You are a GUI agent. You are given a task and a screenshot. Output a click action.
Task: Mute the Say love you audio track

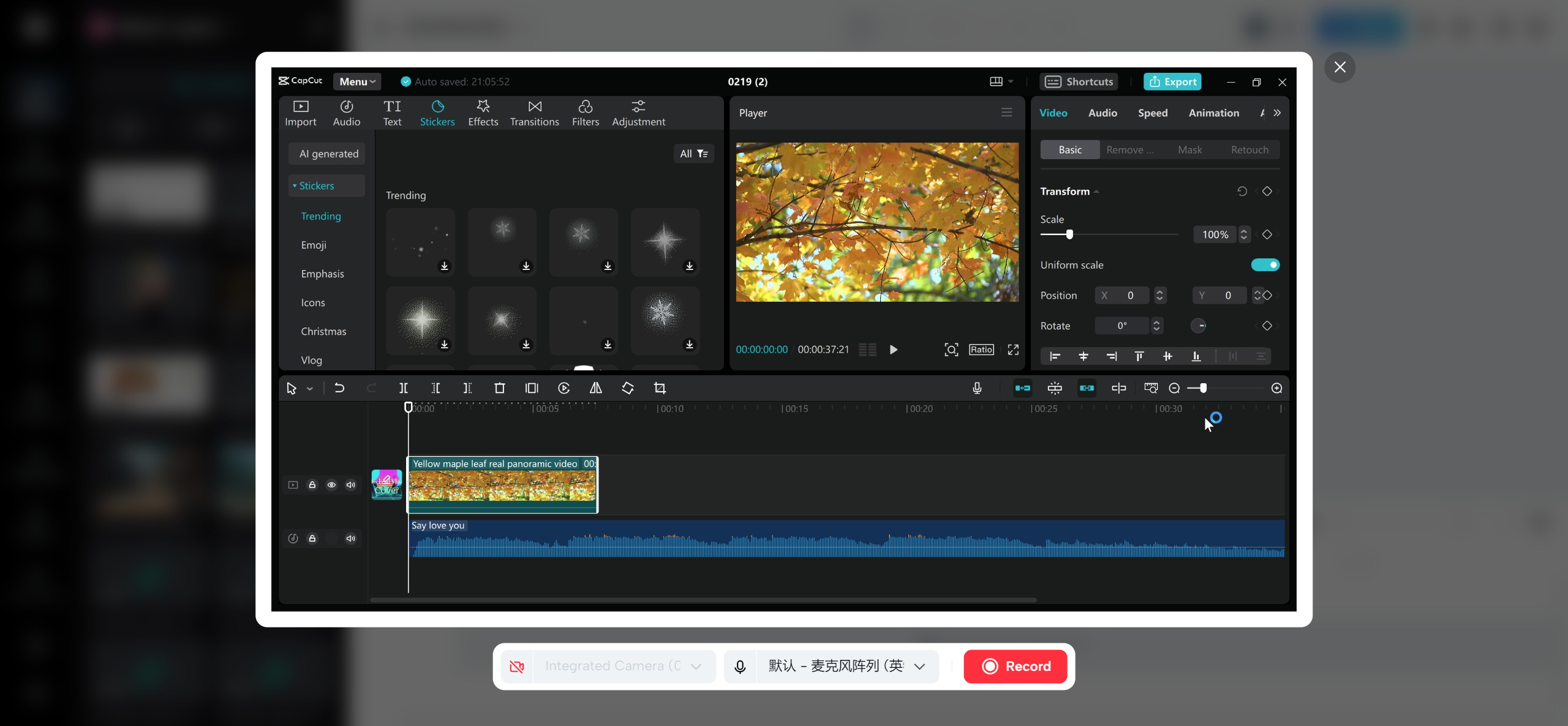coord(350,538)
